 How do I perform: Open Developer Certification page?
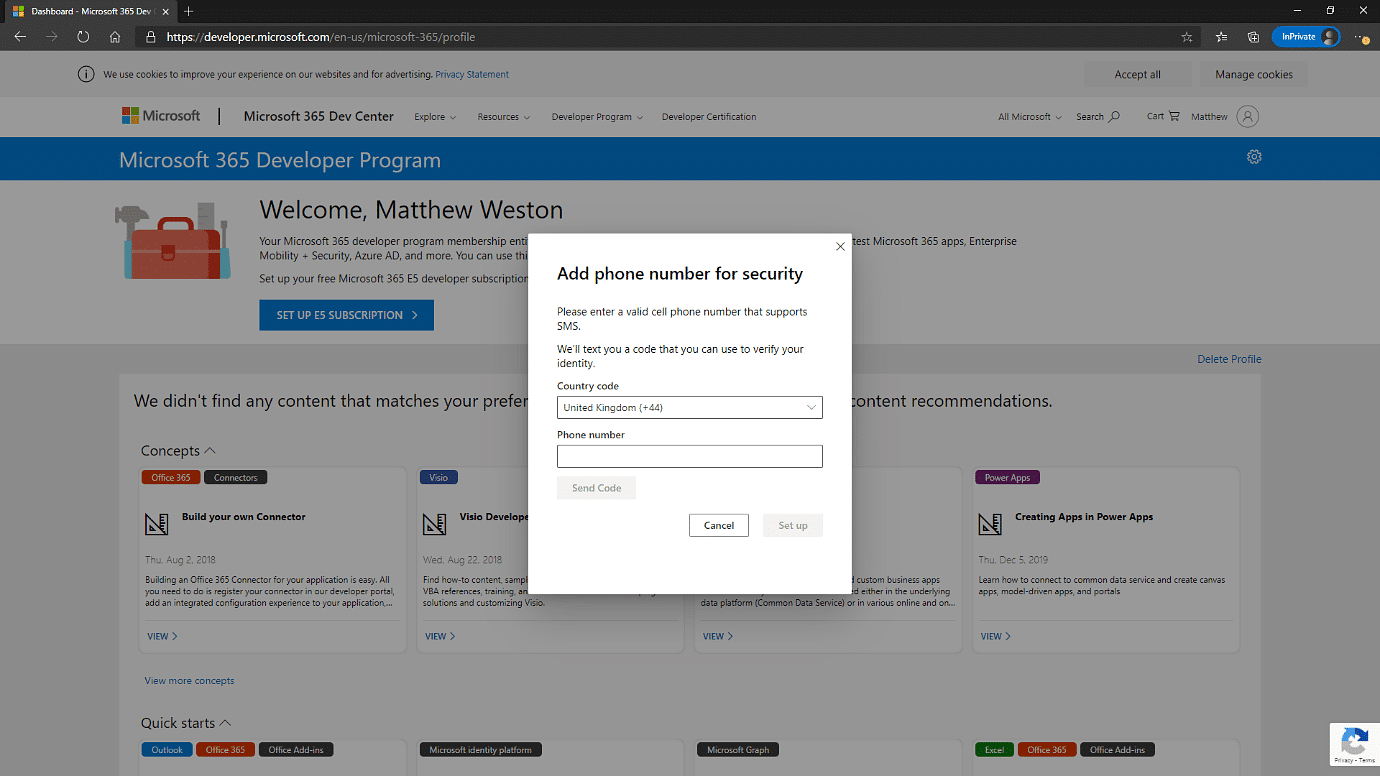click(x=709, y=117)
